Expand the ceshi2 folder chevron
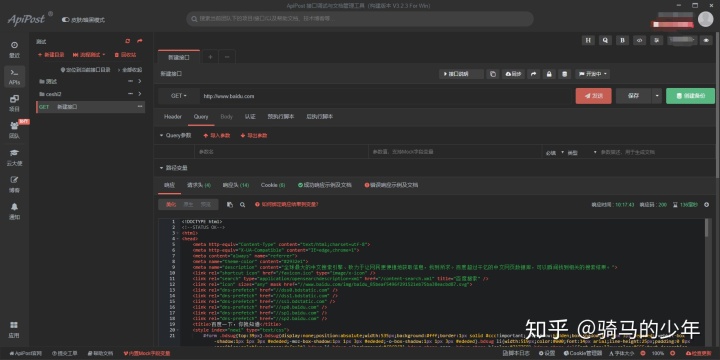This screenshot has height=360, width=720. [x=139, y=94]
